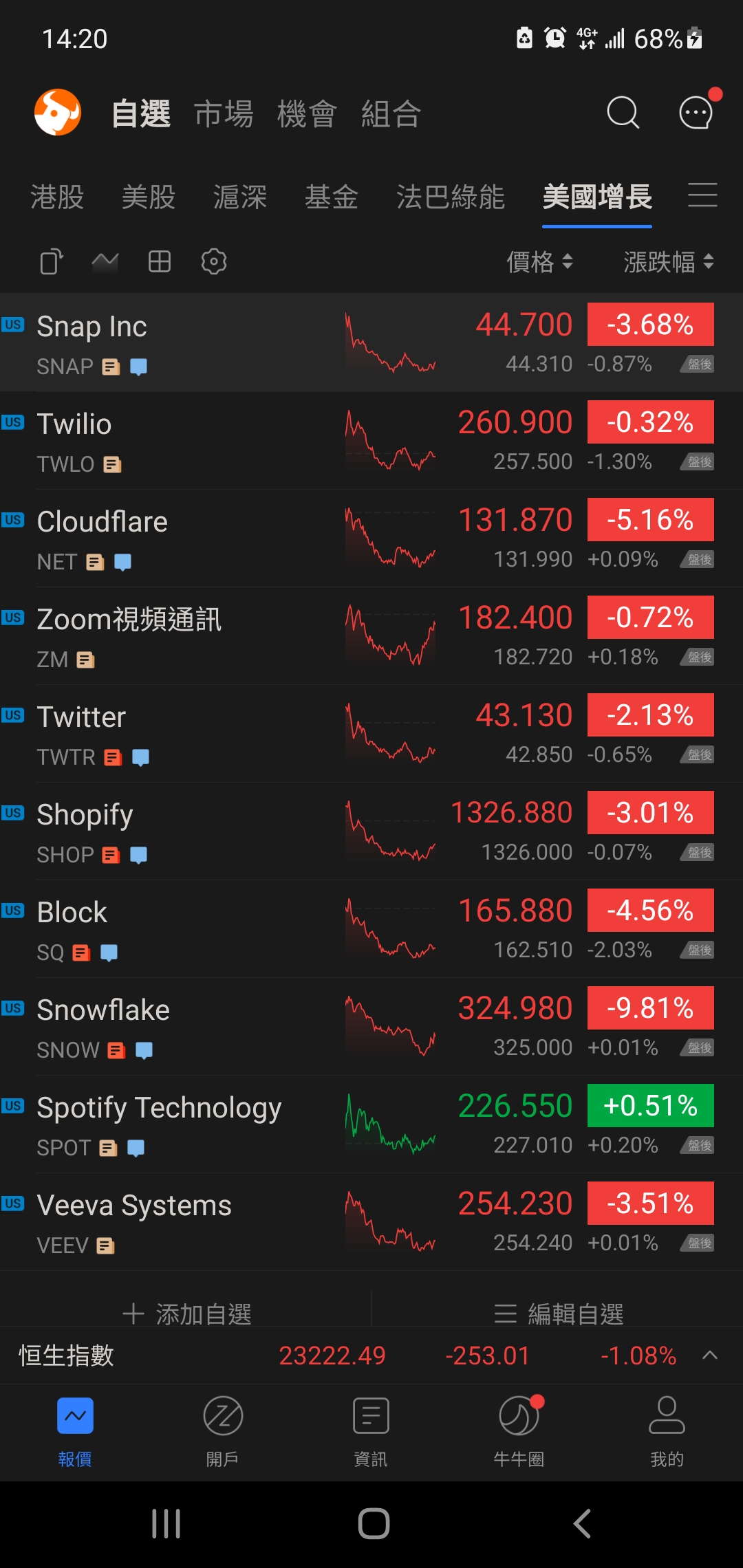
Task: Click Snowflake's -9.81% change badge
Action: coord(650,1008)
